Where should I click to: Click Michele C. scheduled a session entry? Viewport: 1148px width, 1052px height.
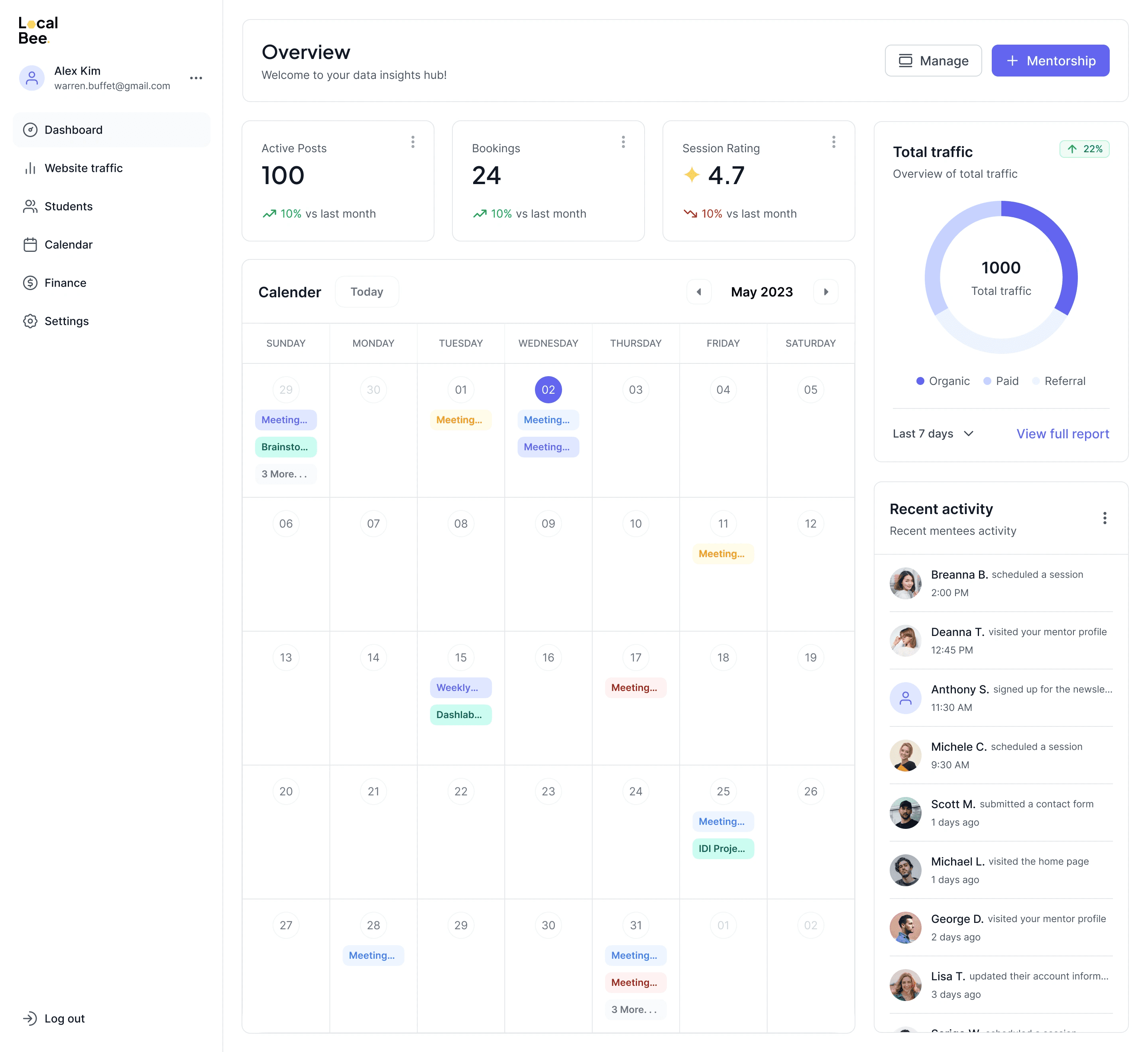click(x=1001, y=756)
